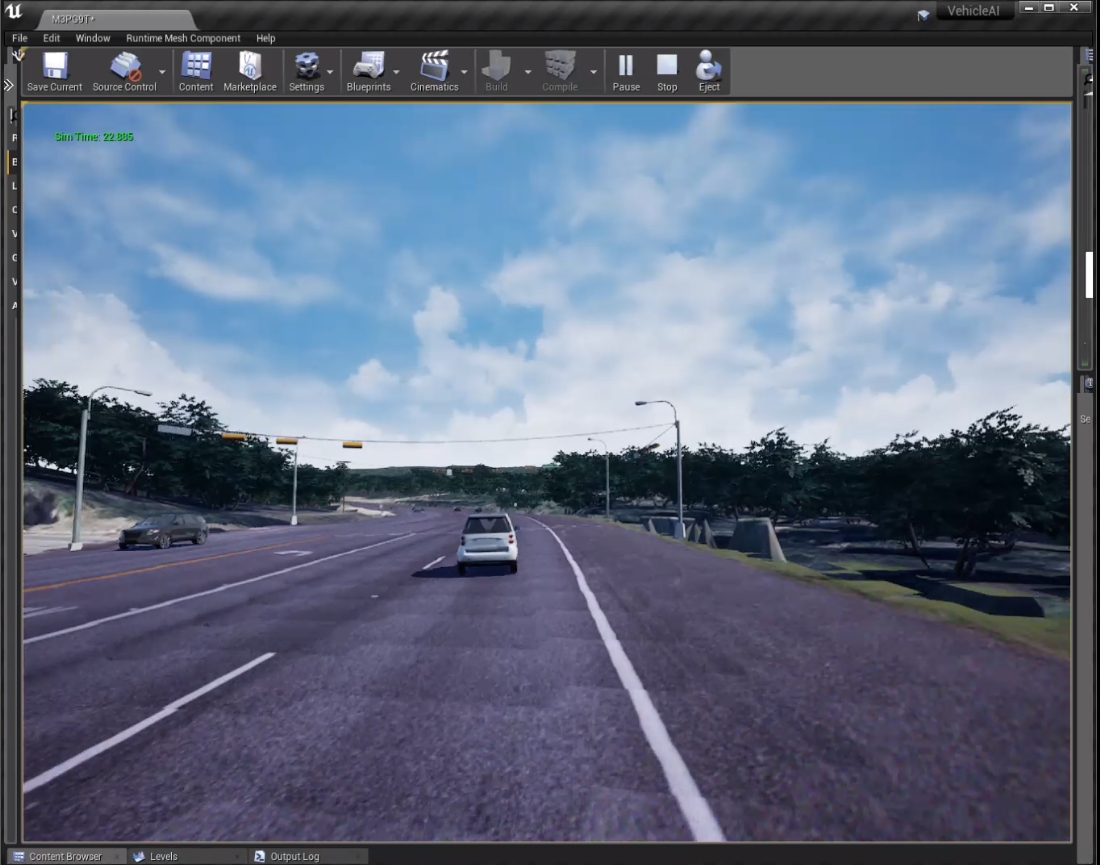Click the Cinematics clapperboard icon
This screenshot has width=1100, height=865.
pyautogui.click(x=434, y=65)
